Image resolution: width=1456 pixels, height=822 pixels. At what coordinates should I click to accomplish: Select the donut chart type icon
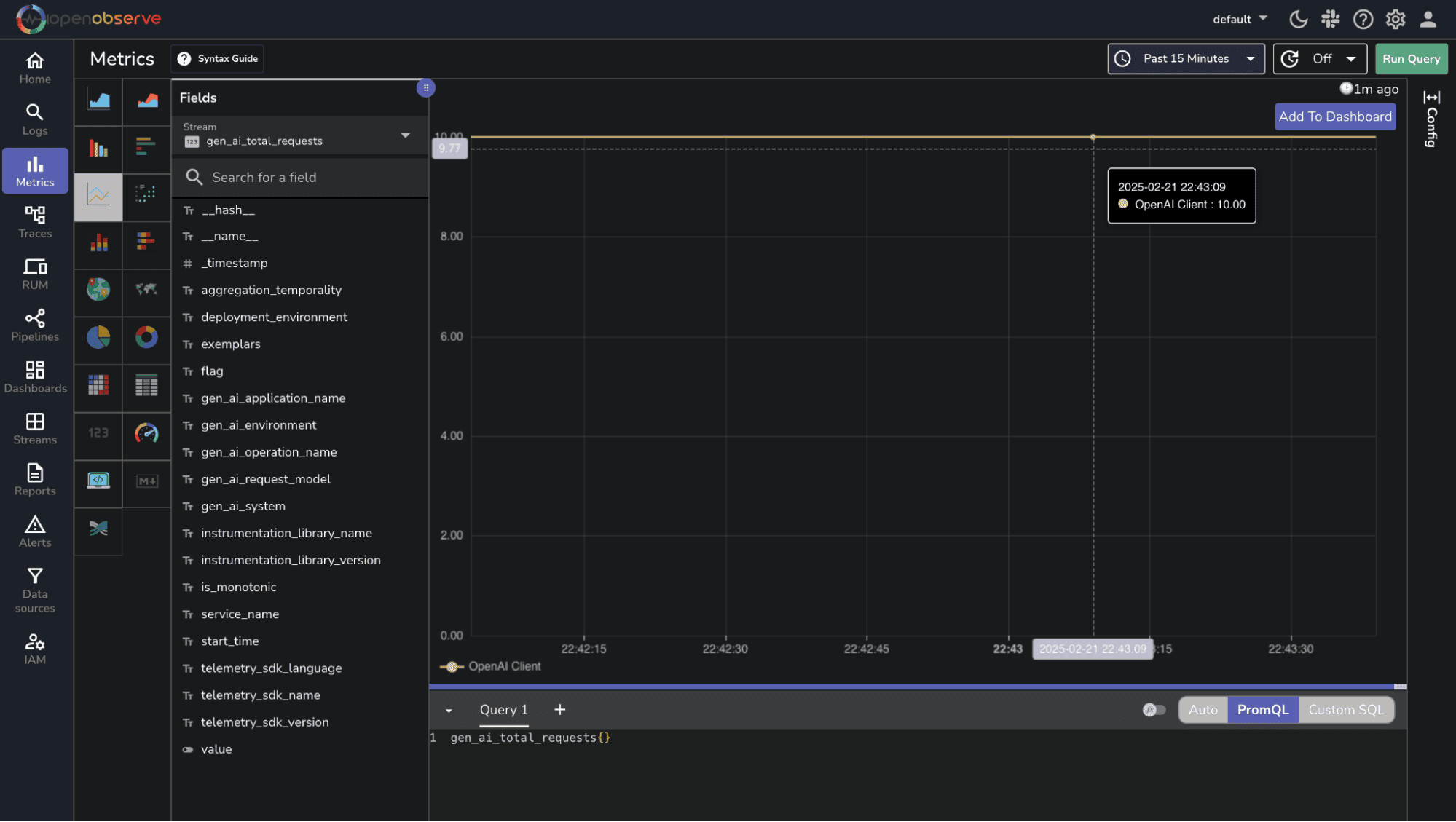(x=146, y=337)
